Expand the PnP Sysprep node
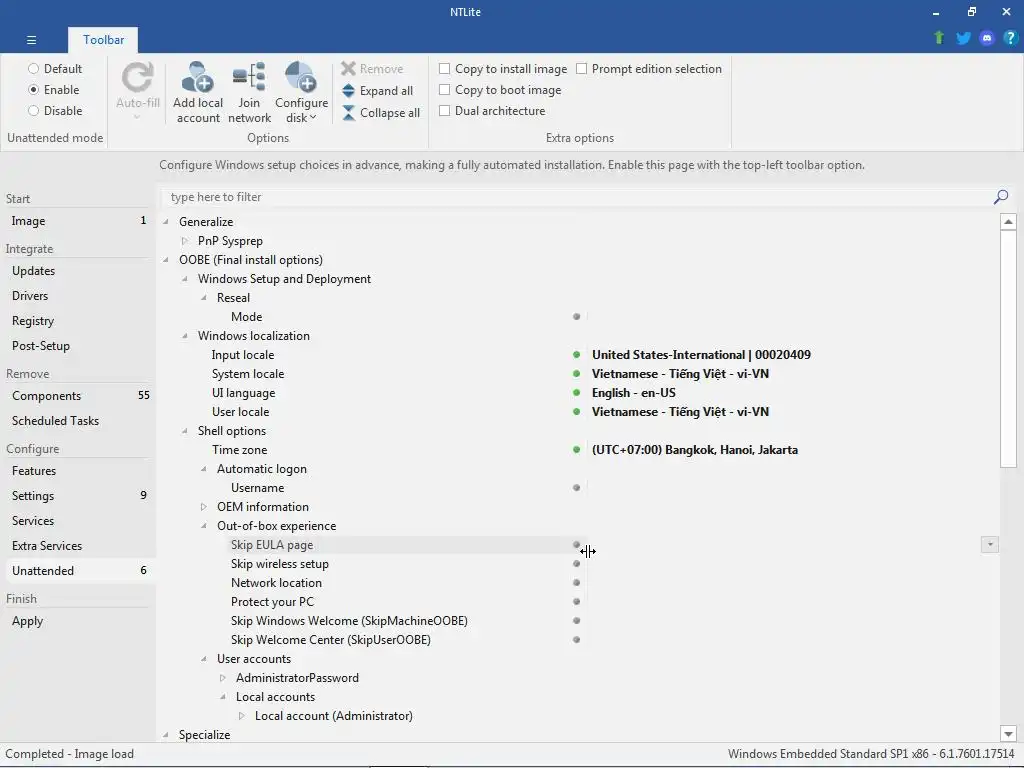This screenshot has height=768, width=1024. click(185, 241)
